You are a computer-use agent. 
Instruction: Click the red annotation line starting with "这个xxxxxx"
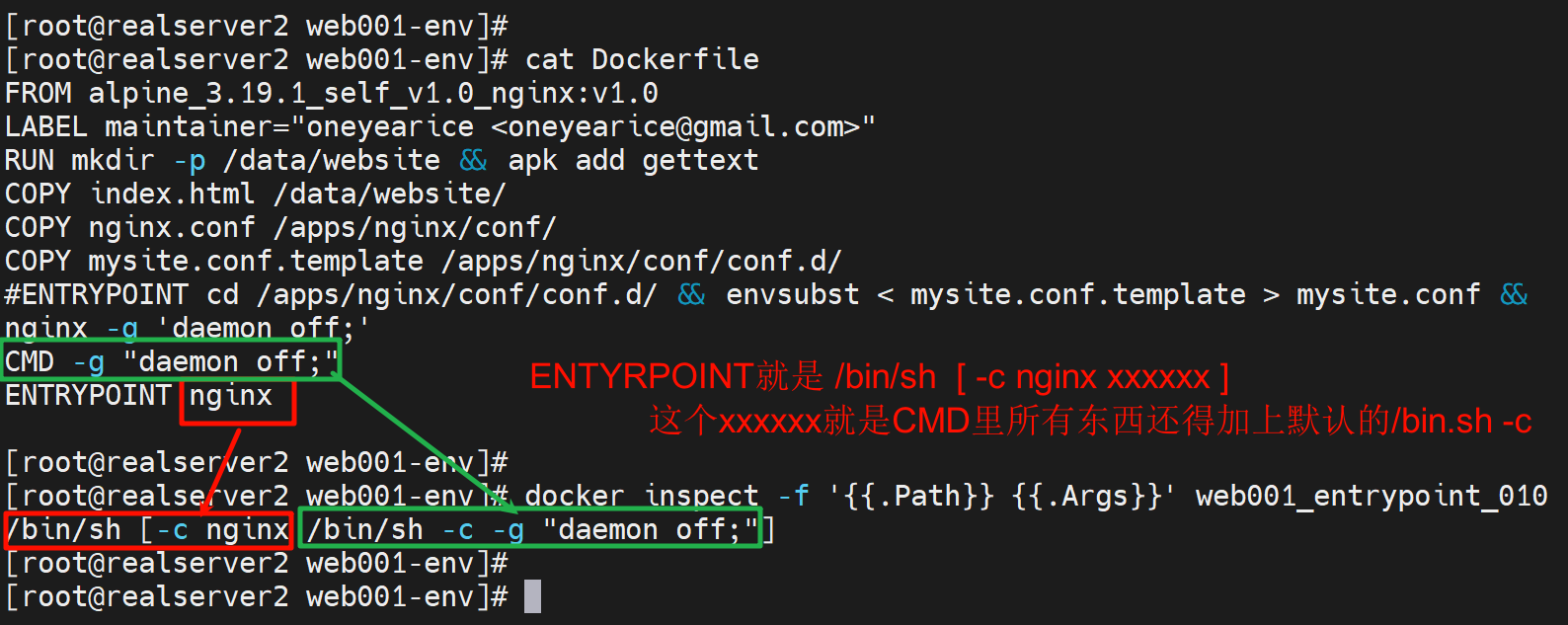click(x=1090, y=421)
